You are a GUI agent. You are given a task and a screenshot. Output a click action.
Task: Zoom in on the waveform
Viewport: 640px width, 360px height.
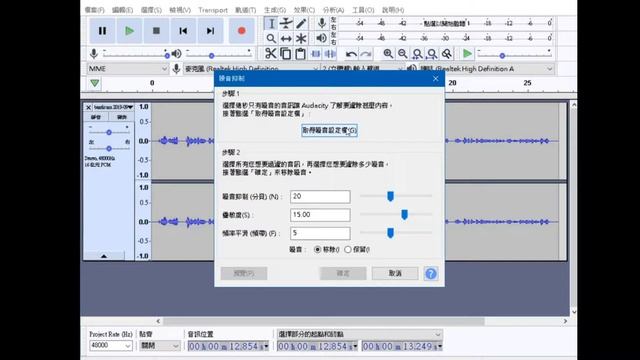click(388, 53)
